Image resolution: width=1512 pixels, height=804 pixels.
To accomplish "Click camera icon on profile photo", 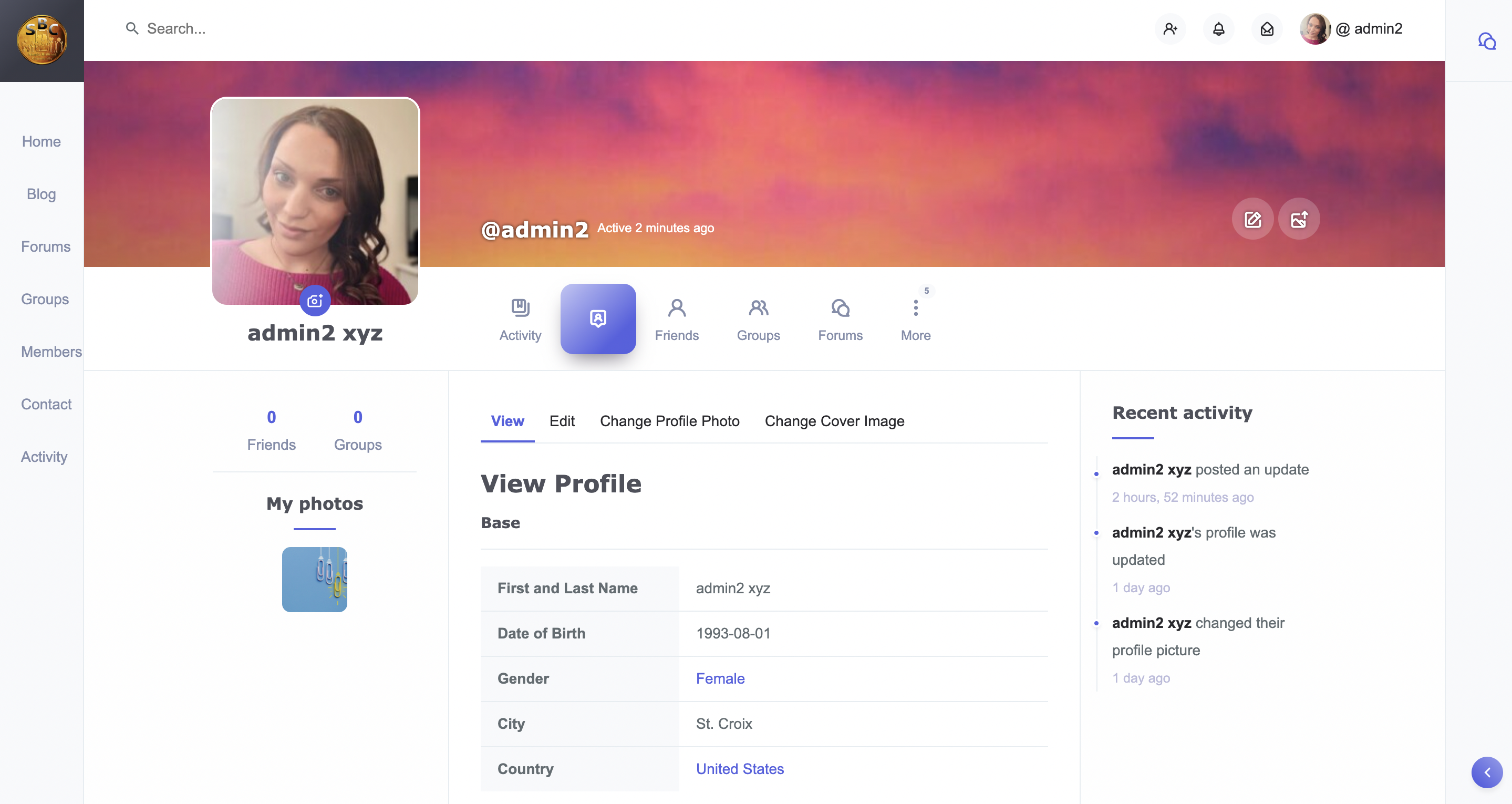I will click(315, 301).
